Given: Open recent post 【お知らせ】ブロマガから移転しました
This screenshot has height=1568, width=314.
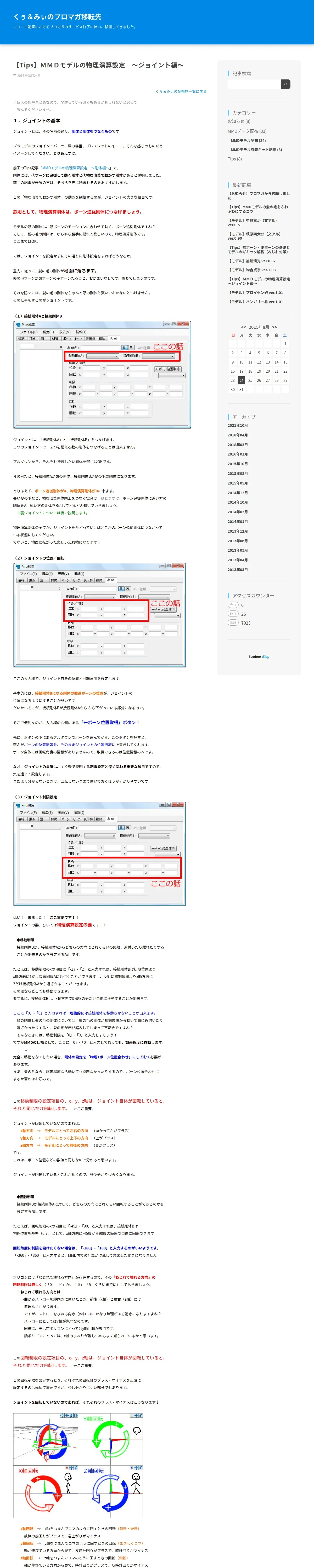Looking at the screenshot, I should pos(259,196).
